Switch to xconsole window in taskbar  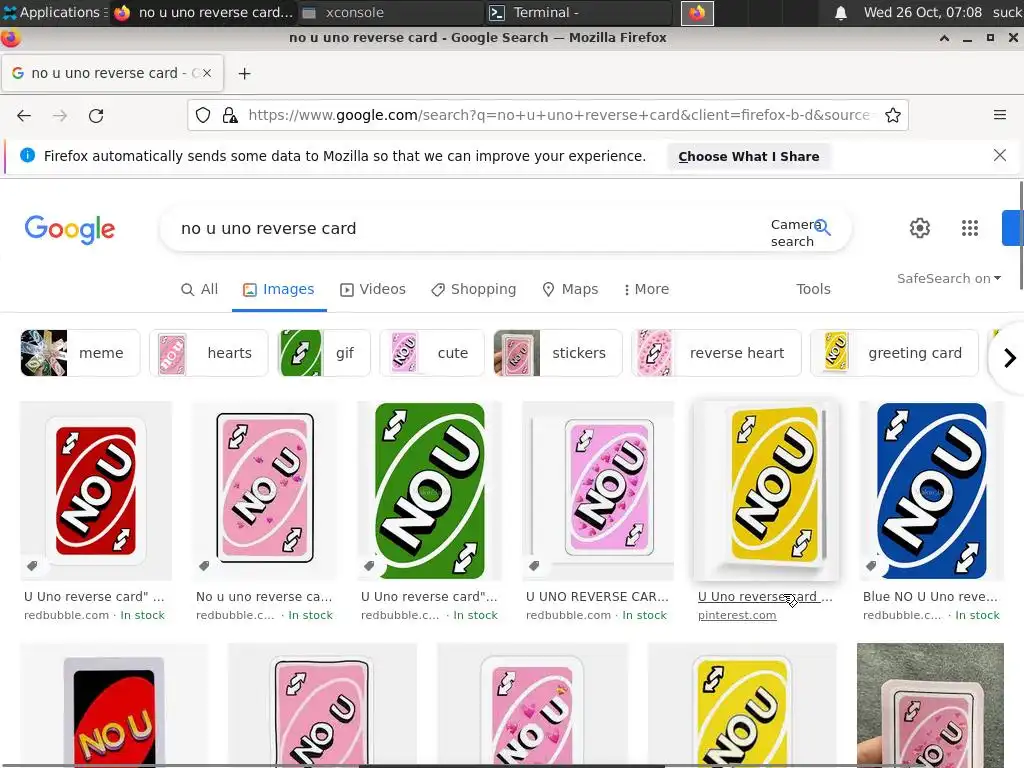(x=391, y=12)
